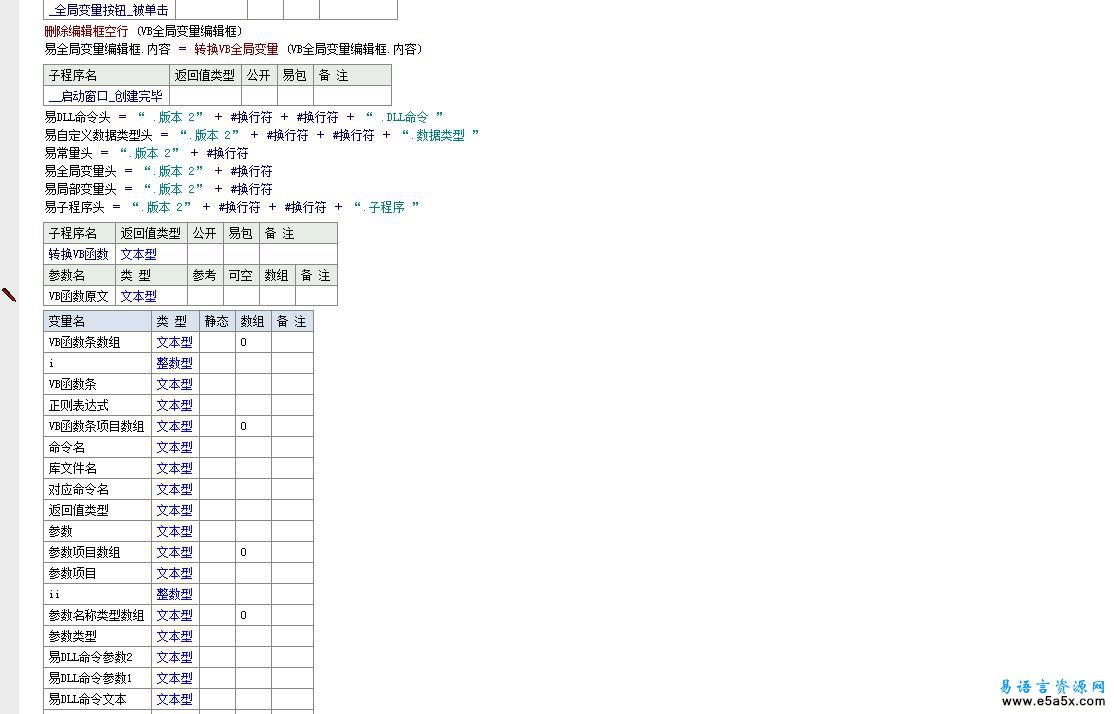1114x714 pixels.
Task: Select variable VB函数条项目数组 cell
Action: point(97,426)
